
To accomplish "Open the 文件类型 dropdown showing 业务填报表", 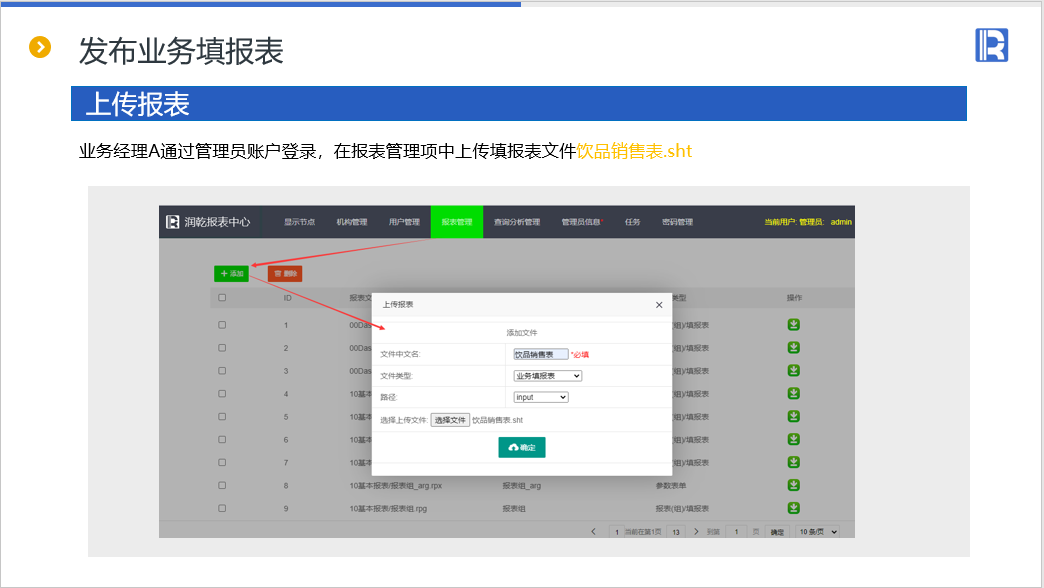I will tap(547, 376).
